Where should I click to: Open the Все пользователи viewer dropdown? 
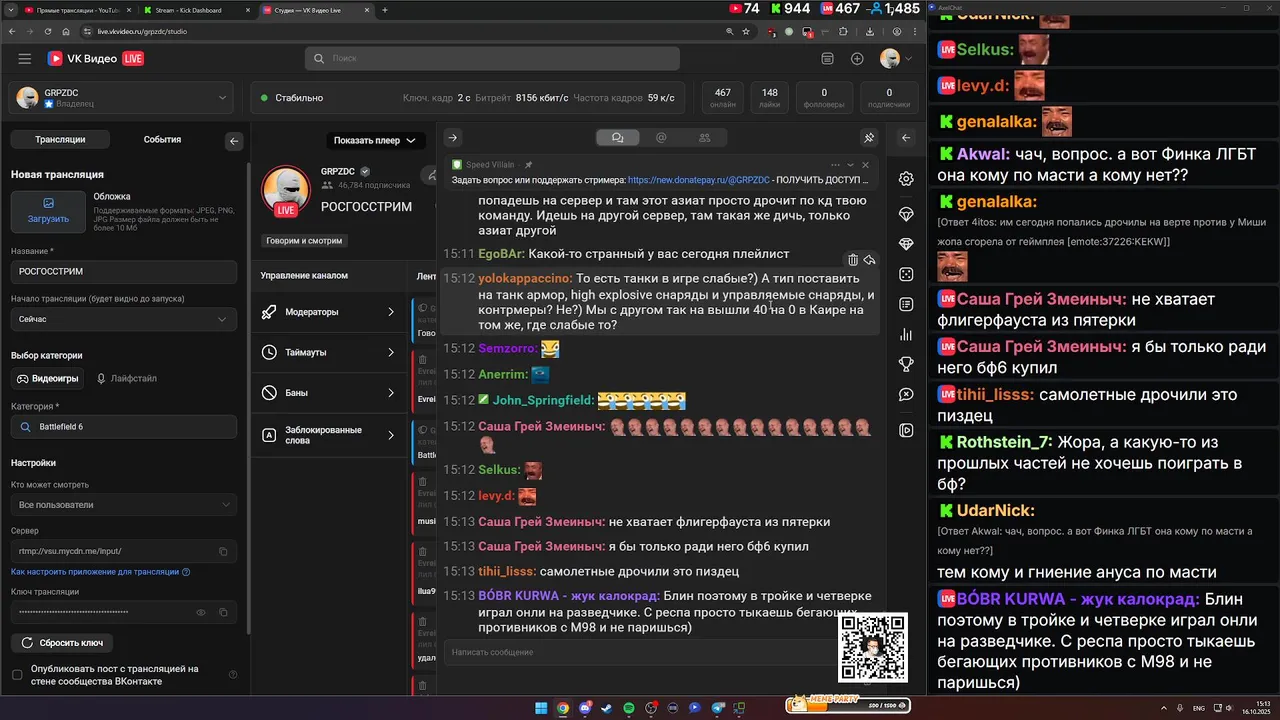[x=124, y=505]
